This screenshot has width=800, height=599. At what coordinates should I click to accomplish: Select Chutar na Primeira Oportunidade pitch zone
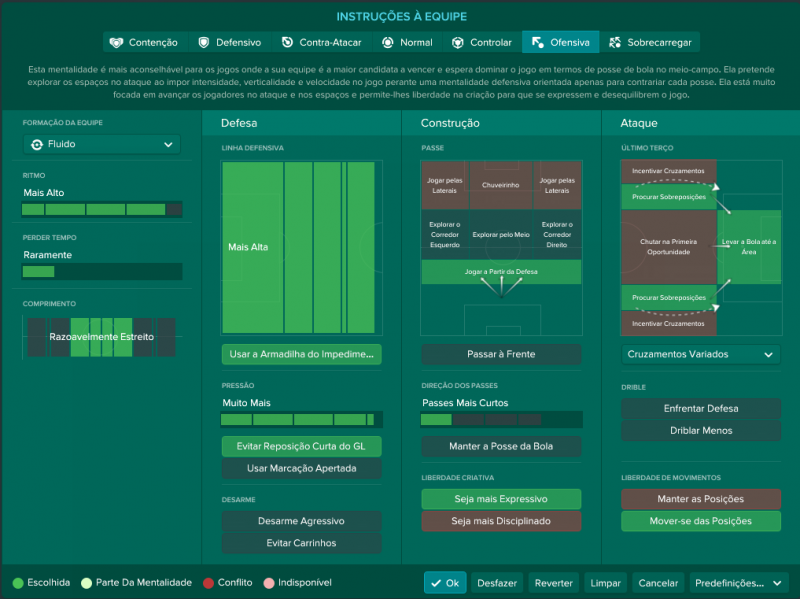click(668, 247)
